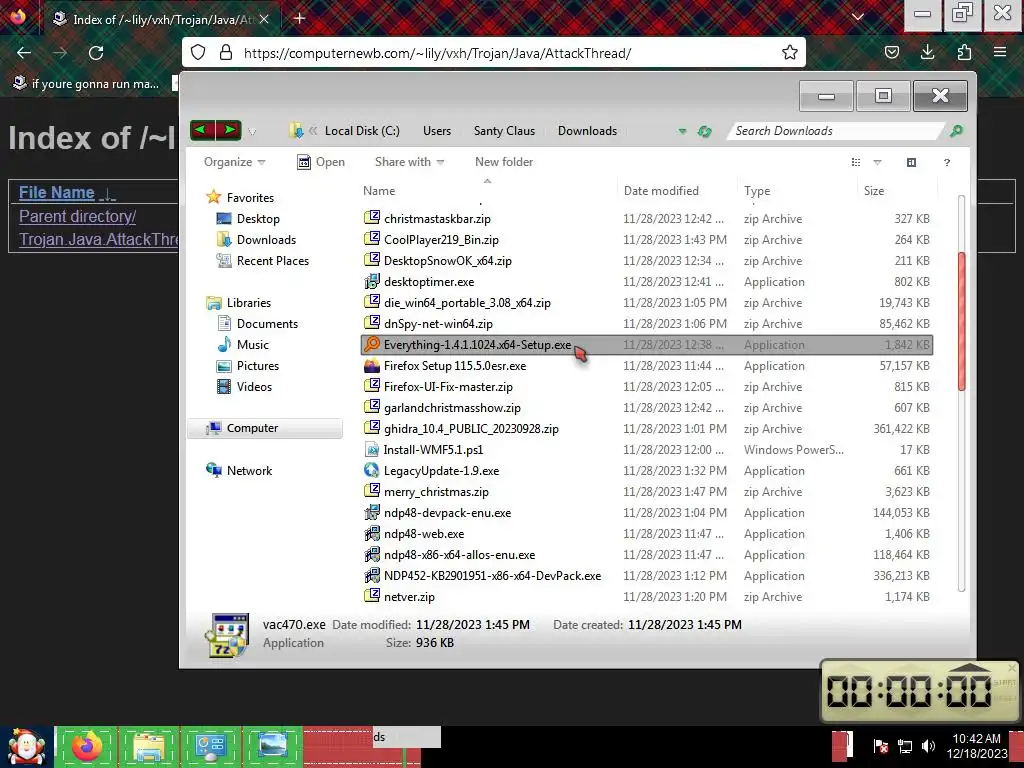Image resolution: width=1024 pixels, height=768 pixels.
Task: Open a new Firefox tab
Action: coord(299,18)
